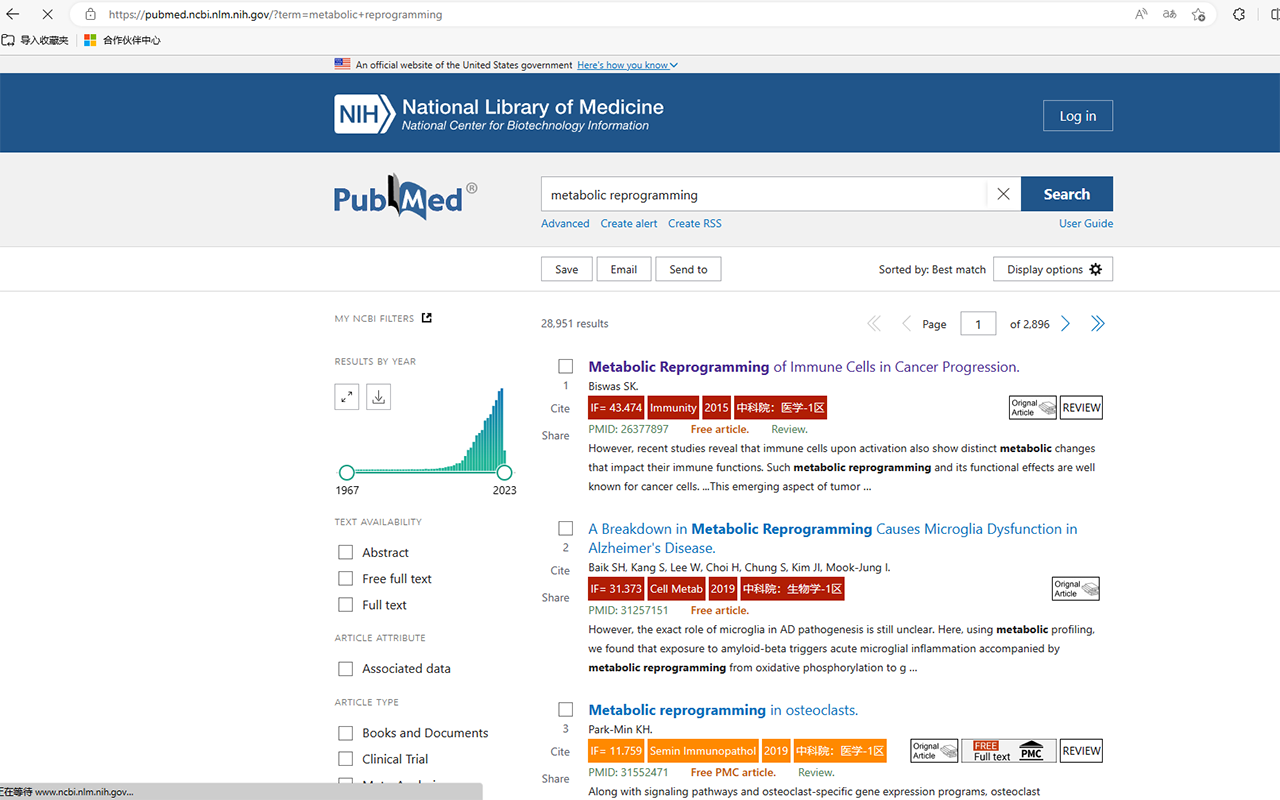This screenshot has width=1280, height=800.
Task: Open the translate page icon
Action: click(x=1169, y=14)
